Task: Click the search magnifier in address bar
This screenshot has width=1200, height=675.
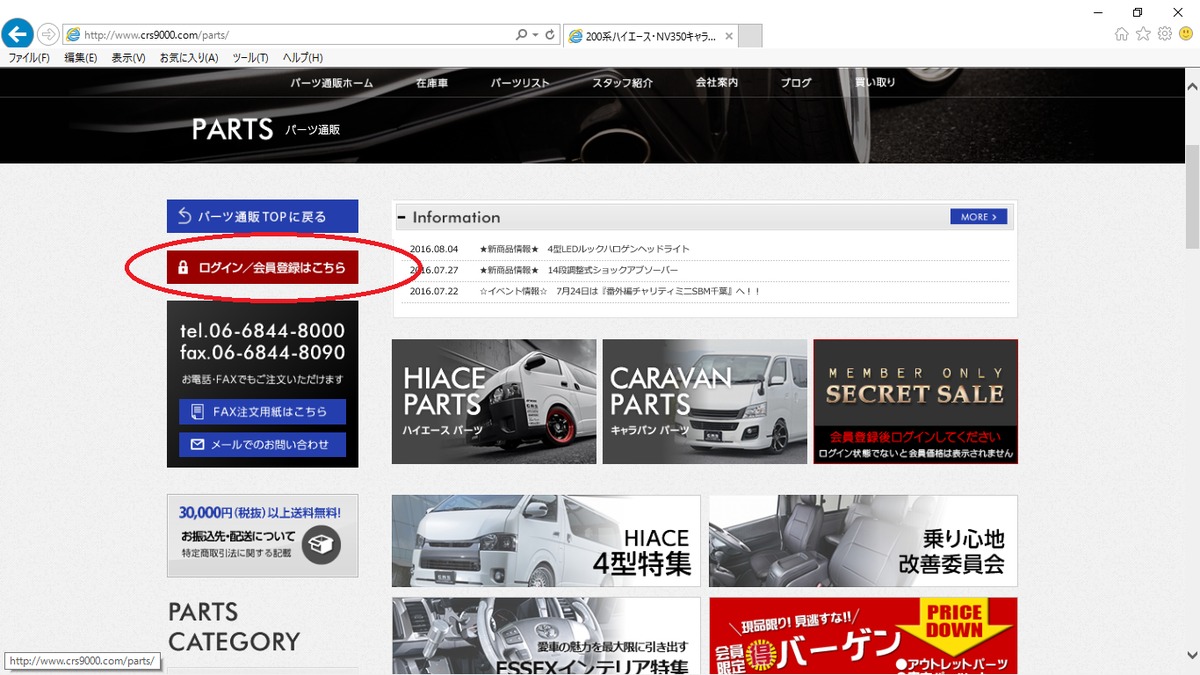Action: 521,34
